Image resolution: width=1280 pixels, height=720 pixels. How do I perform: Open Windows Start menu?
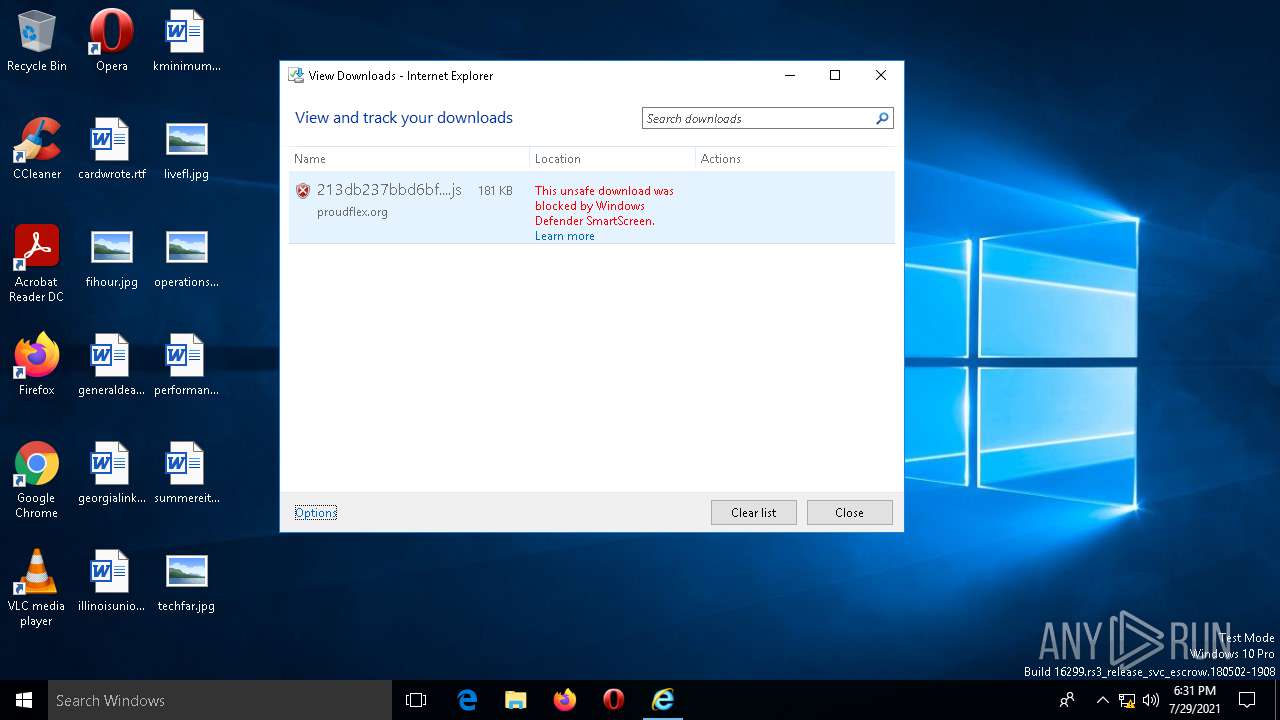point(24,700)
